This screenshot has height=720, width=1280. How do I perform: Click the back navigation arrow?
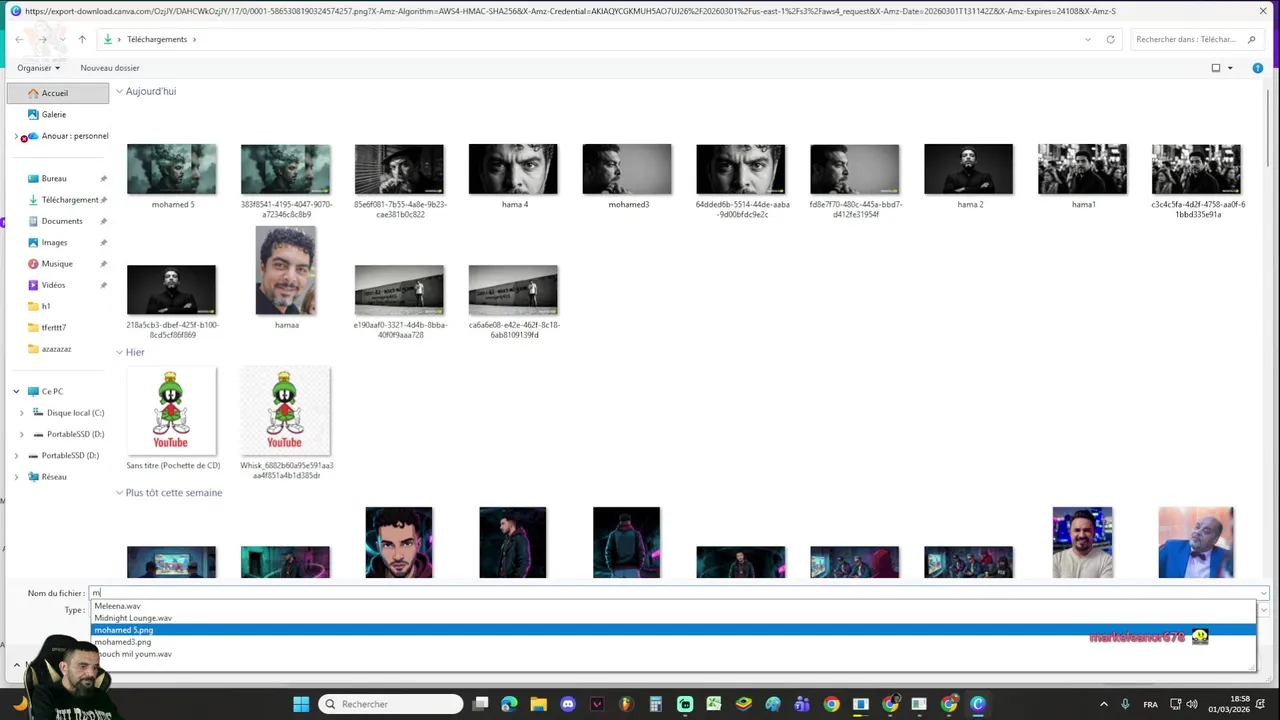tap(19, 39)
